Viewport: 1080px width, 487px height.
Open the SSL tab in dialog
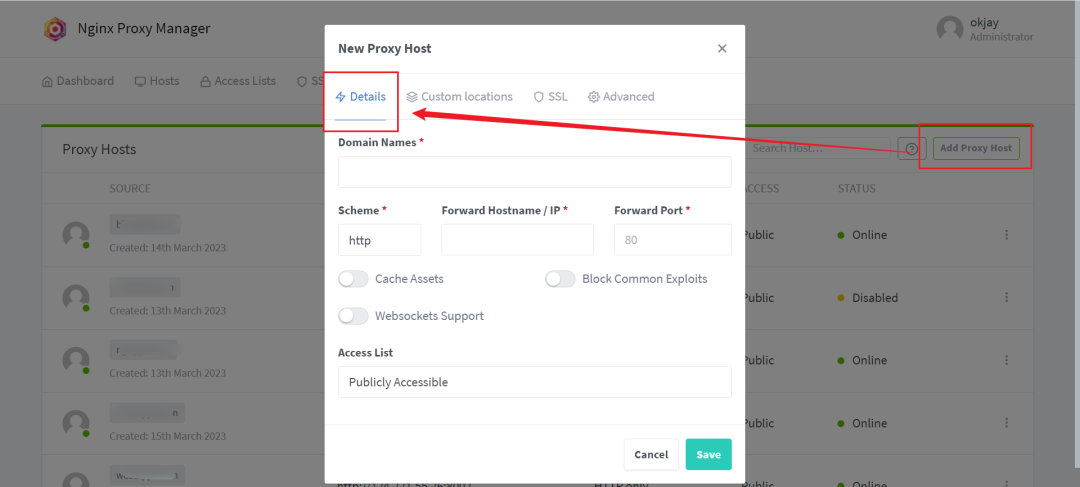(550, 96)
